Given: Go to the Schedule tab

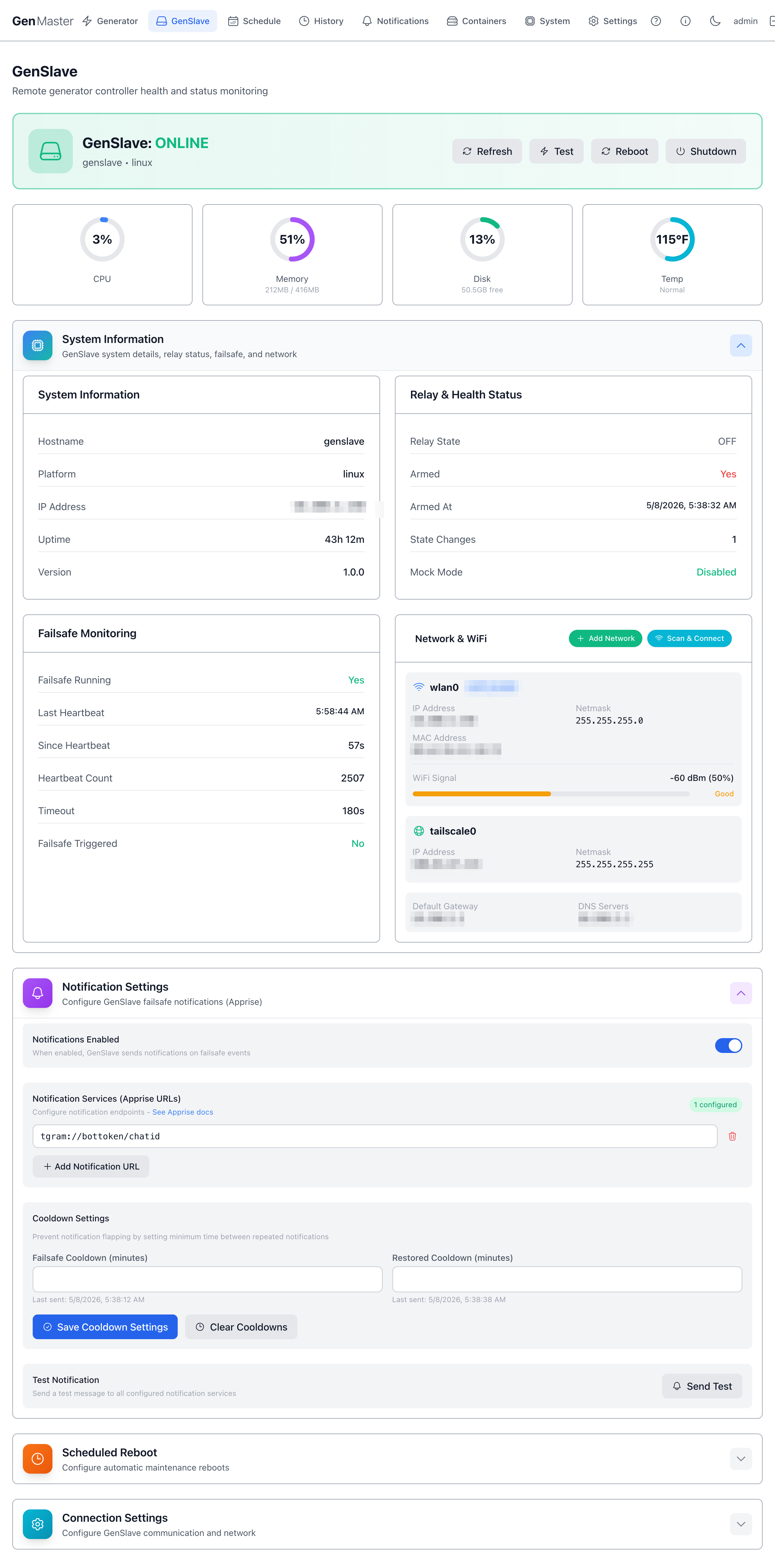Looking at the screenshot, I should (255, 21).
